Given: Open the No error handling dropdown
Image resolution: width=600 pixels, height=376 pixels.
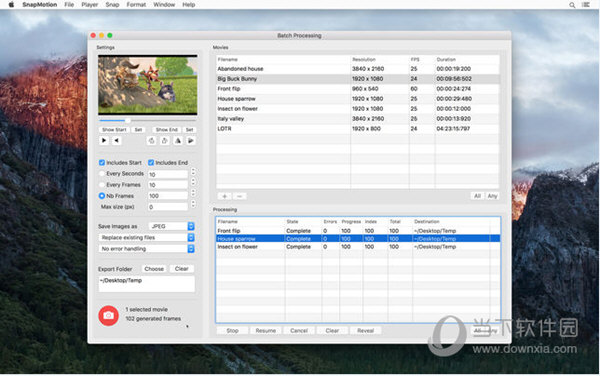Looking at the screenshot, I should (147, 249).
